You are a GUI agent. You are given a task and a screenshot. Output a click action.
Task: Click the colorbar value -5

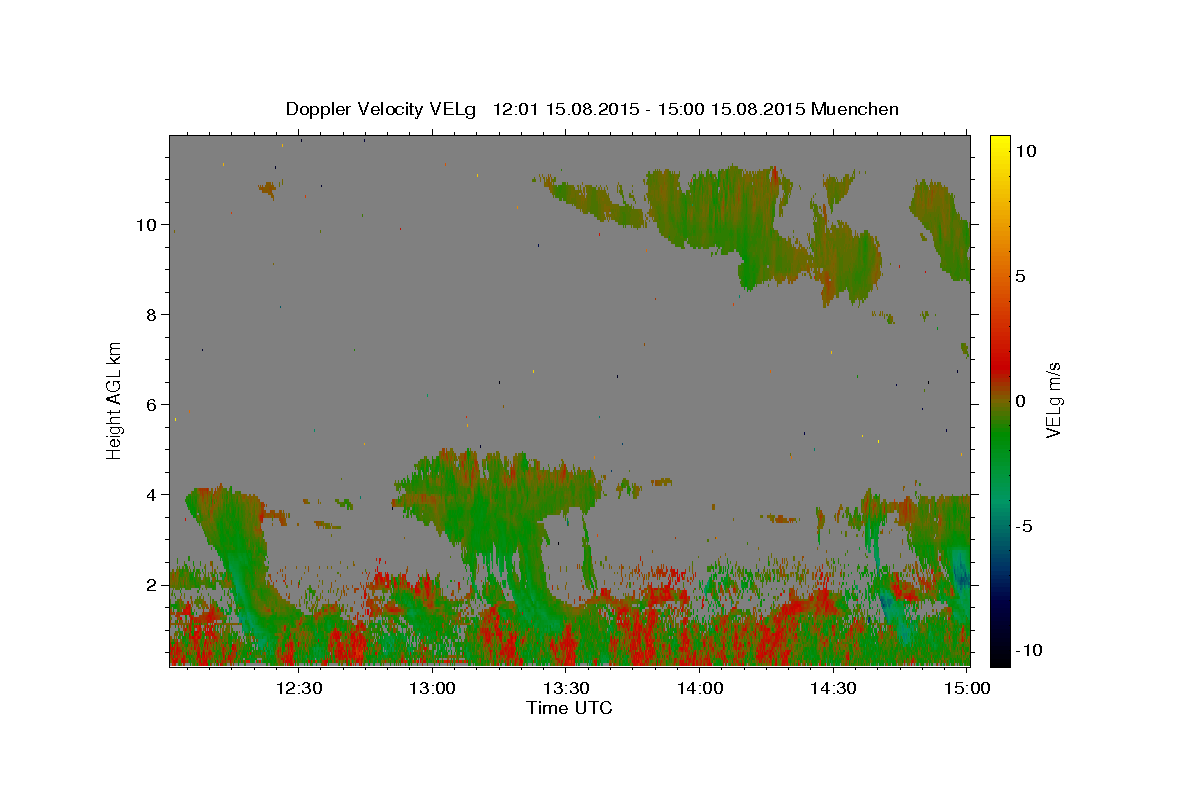[x=1024, y=526]
